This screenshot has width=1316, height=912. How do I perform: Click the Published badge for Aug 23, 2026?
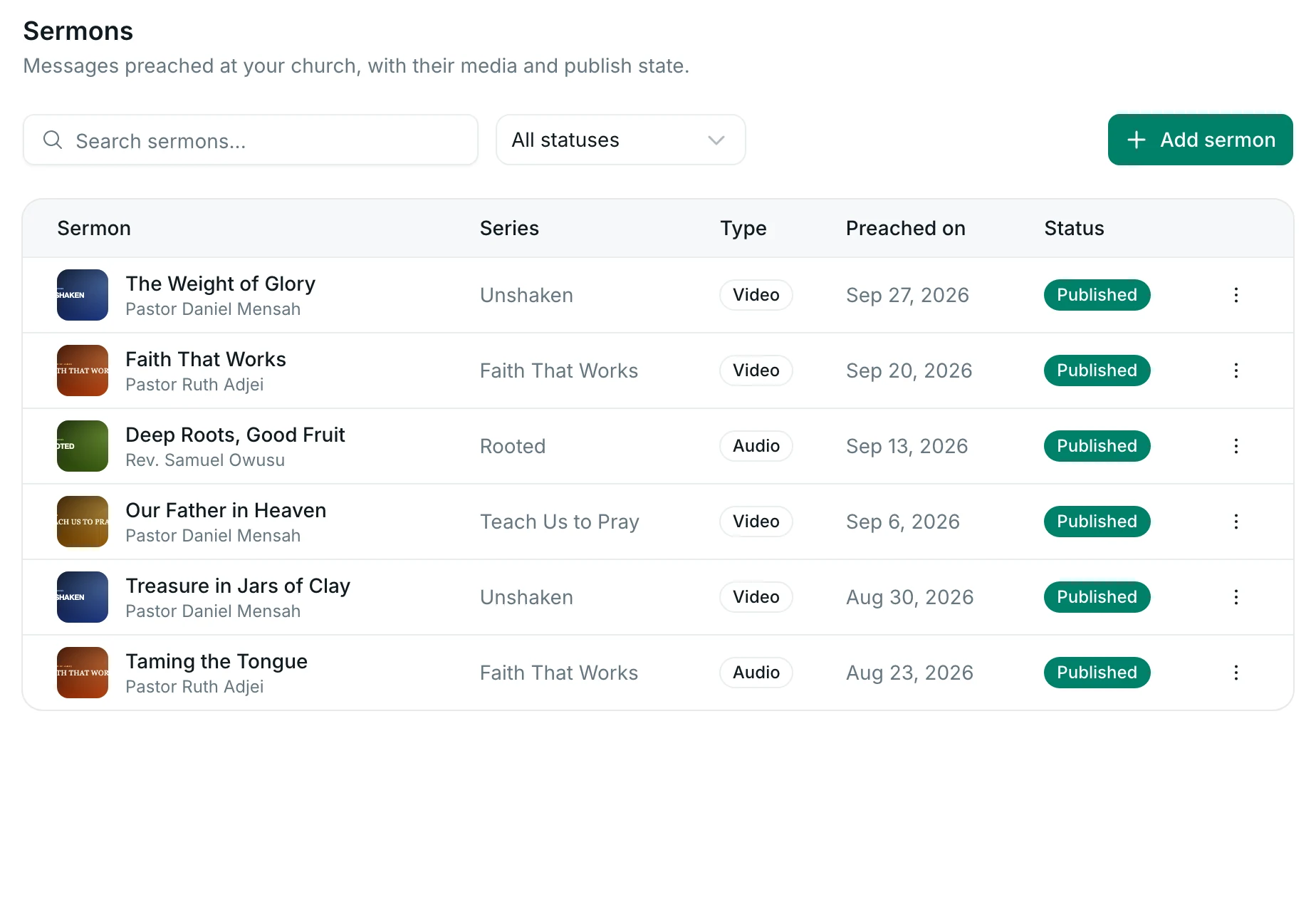1097,673
